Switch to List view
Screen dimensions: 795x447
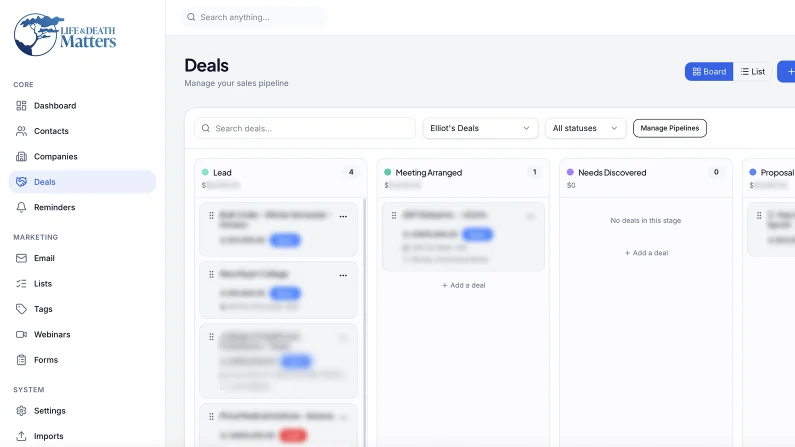(x=753, y=71)
